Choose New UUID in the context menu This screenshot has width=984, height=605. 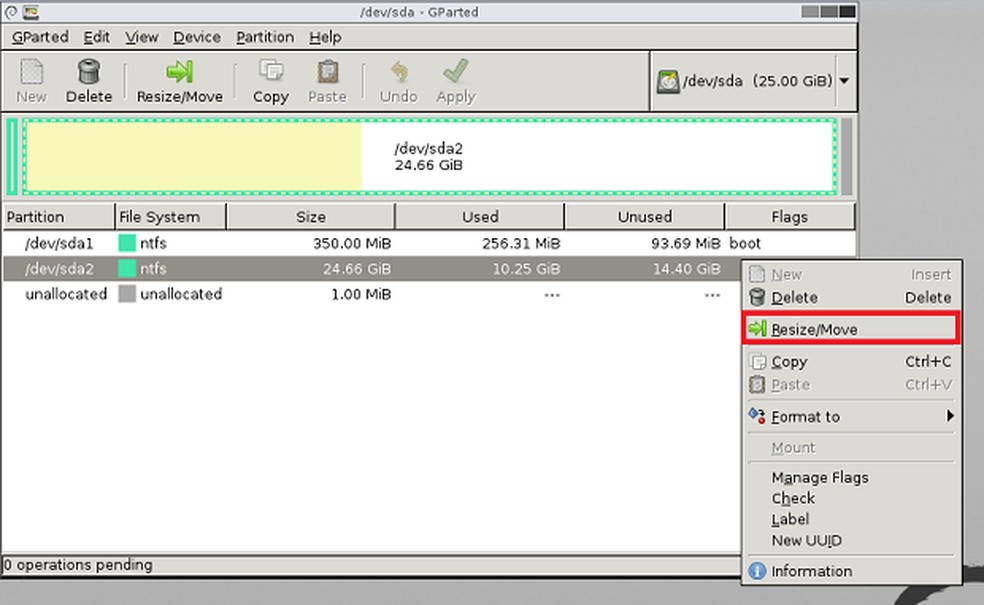point(850,540)
